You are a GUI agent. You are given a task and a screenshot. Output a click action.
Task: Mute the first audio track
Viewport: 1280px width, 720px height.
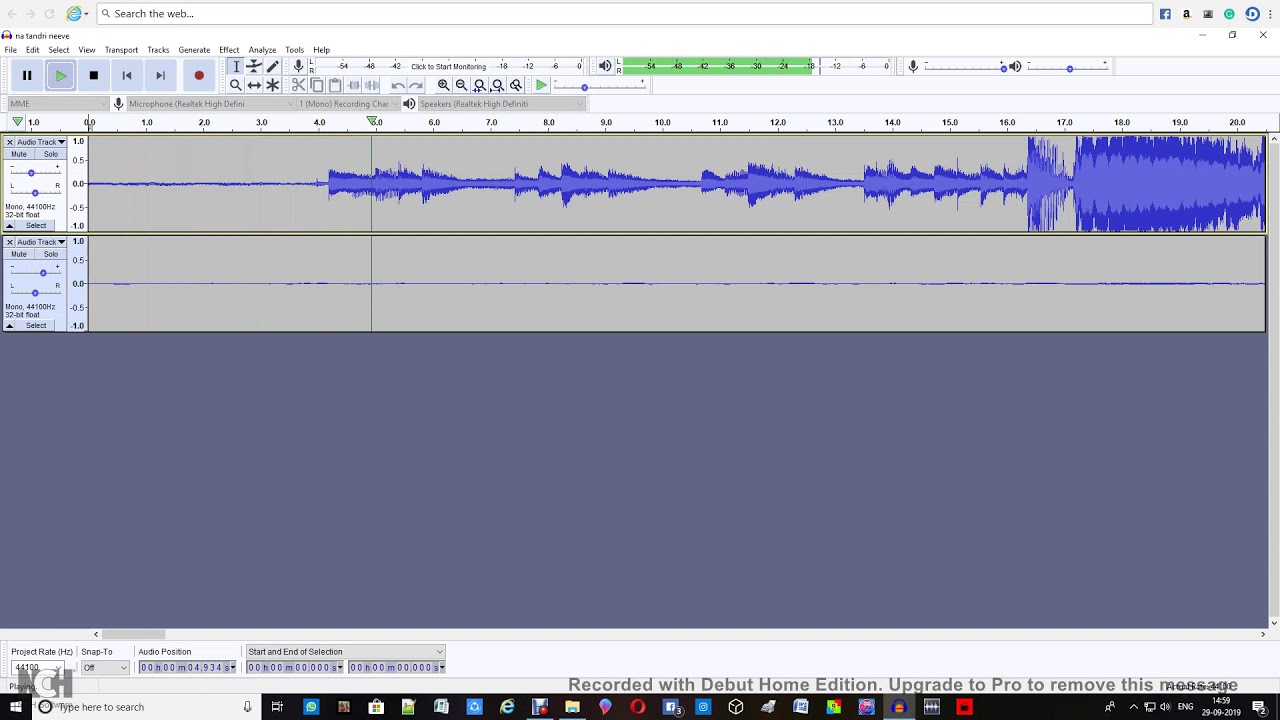(19, 154)
